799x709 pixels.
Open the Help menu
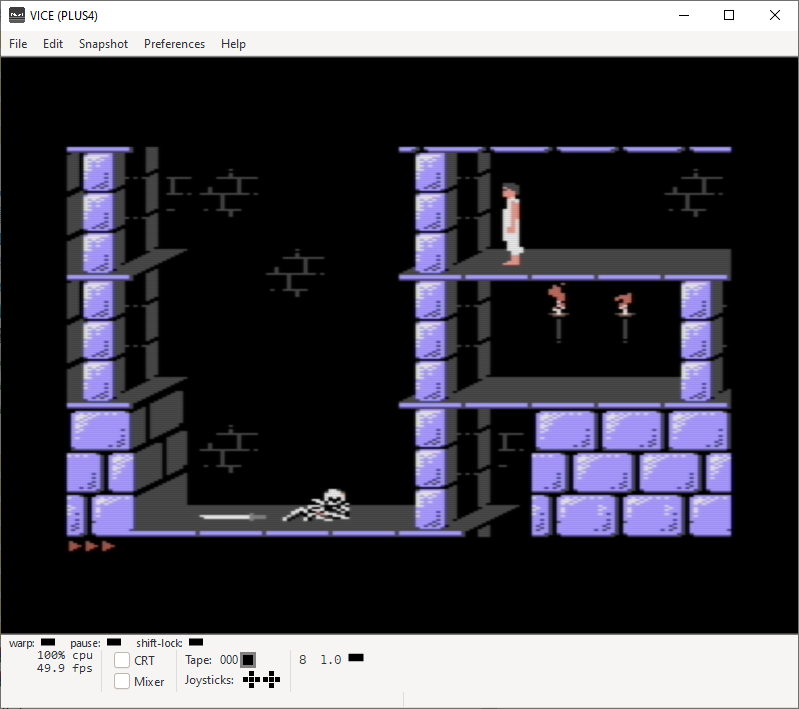tap(233, 44)
